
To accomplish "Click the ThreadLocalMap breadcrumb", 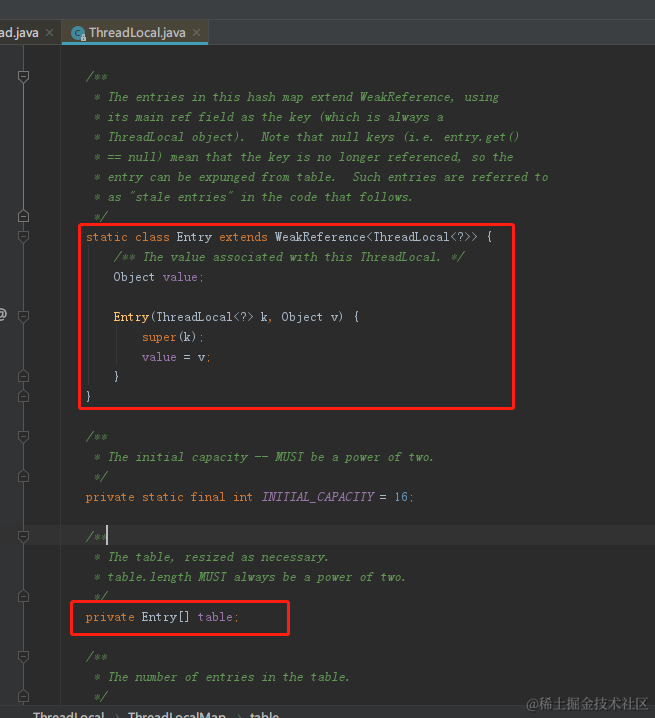I will [177, 714].
